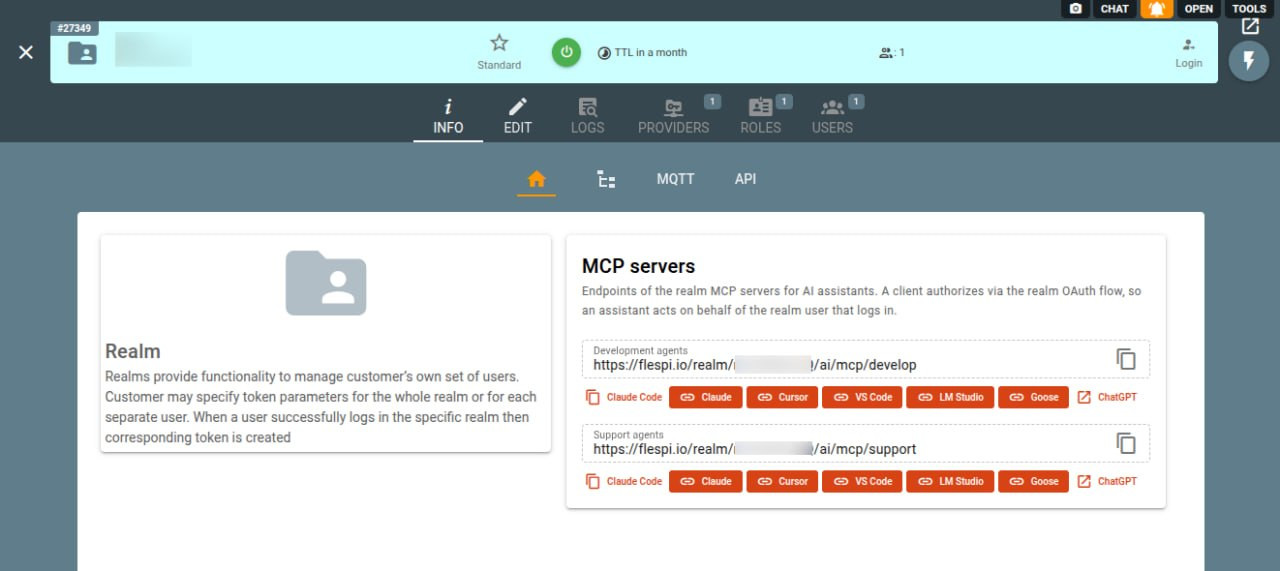
Task: Click VS Code button for Support agents
Action: pyautogui.click(x=862, y=481)
